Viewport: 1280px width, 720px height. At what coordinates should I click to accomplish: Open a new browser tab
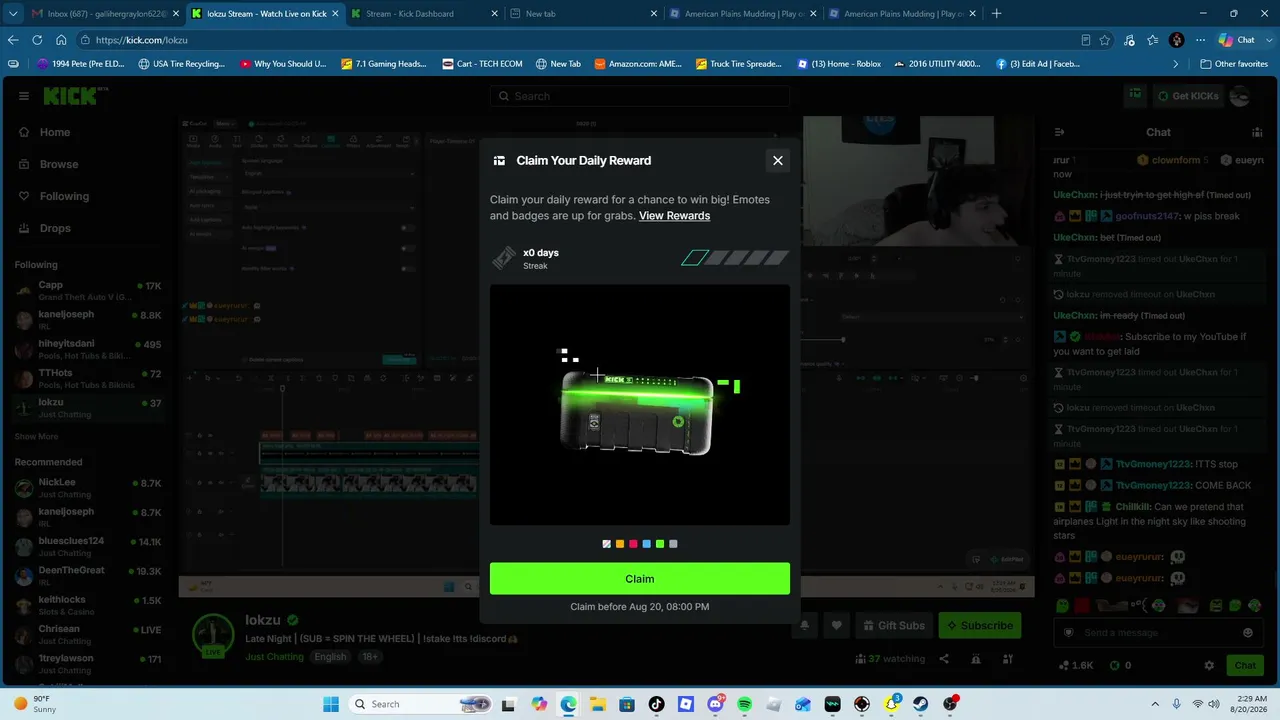coord(996,14)
